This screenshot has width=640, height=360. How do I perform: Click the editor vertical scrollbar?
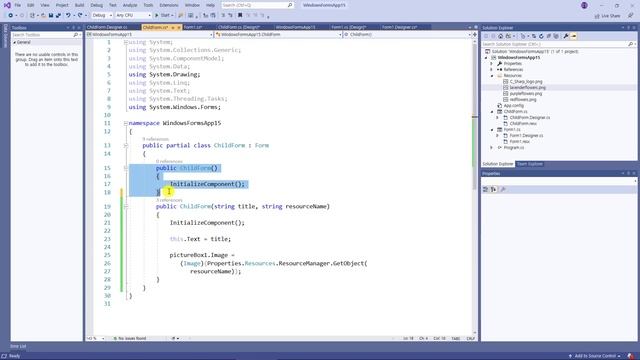(x=475, y=188)
